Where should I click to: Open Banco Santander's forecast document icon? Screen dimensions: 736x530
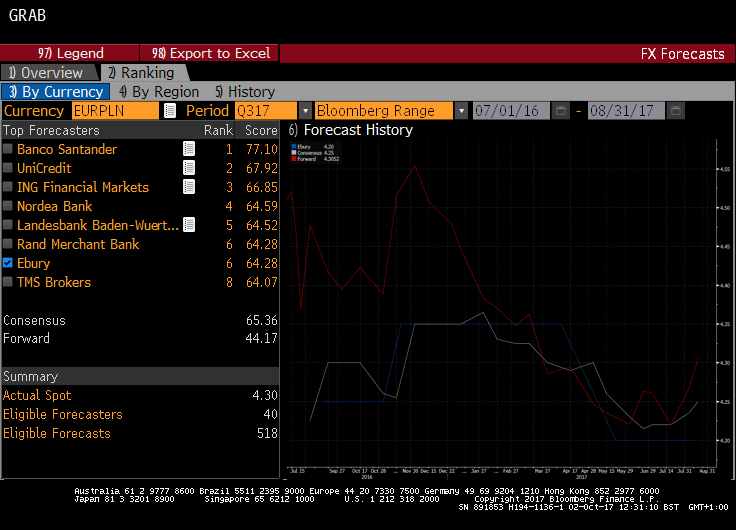[x=189, y=149]
